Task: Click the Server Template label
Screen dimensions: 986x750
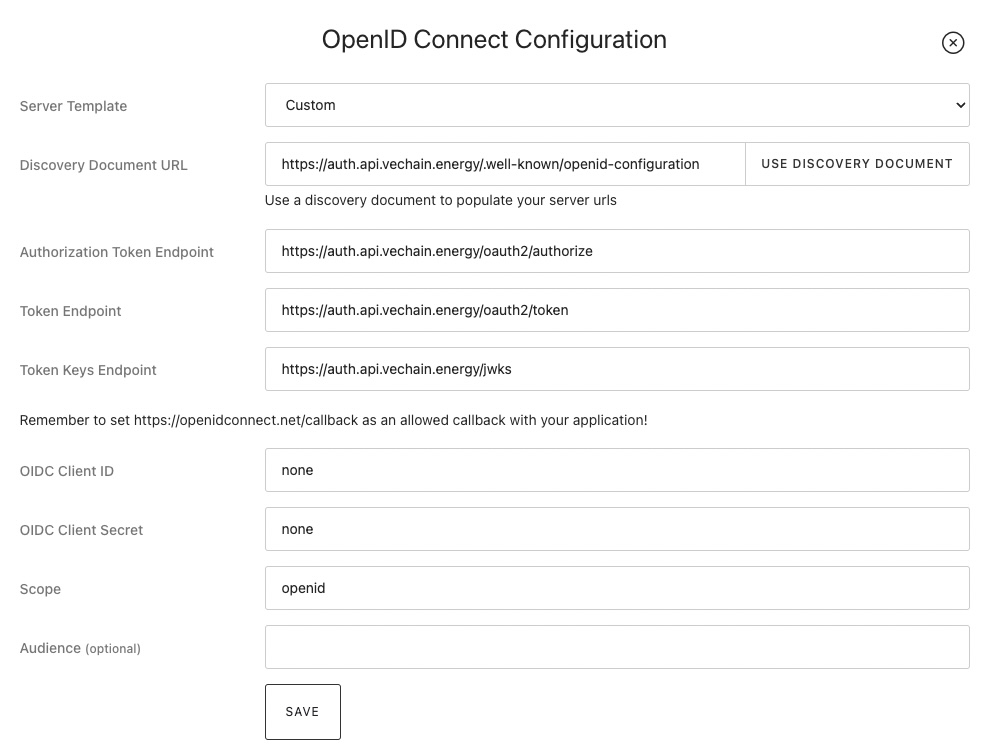Action: point(73,106)
